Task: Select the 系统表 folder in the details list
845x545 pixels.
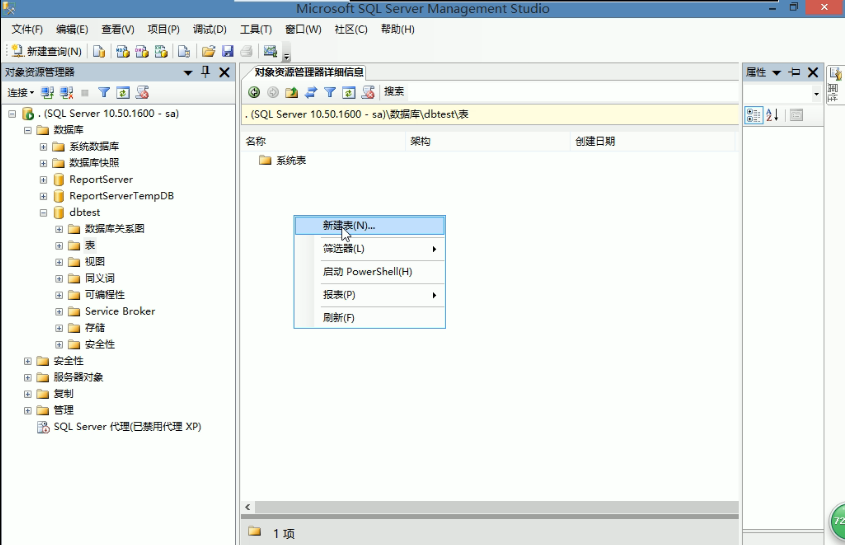Action: pos(283,160)
